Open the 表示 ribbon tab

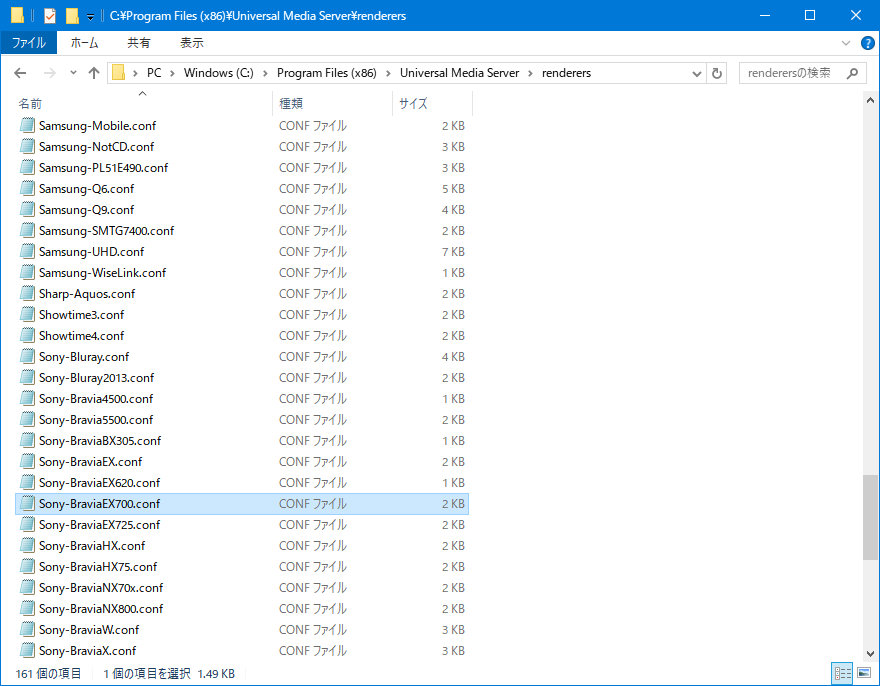pyautogui.click(x=191, y=43)
